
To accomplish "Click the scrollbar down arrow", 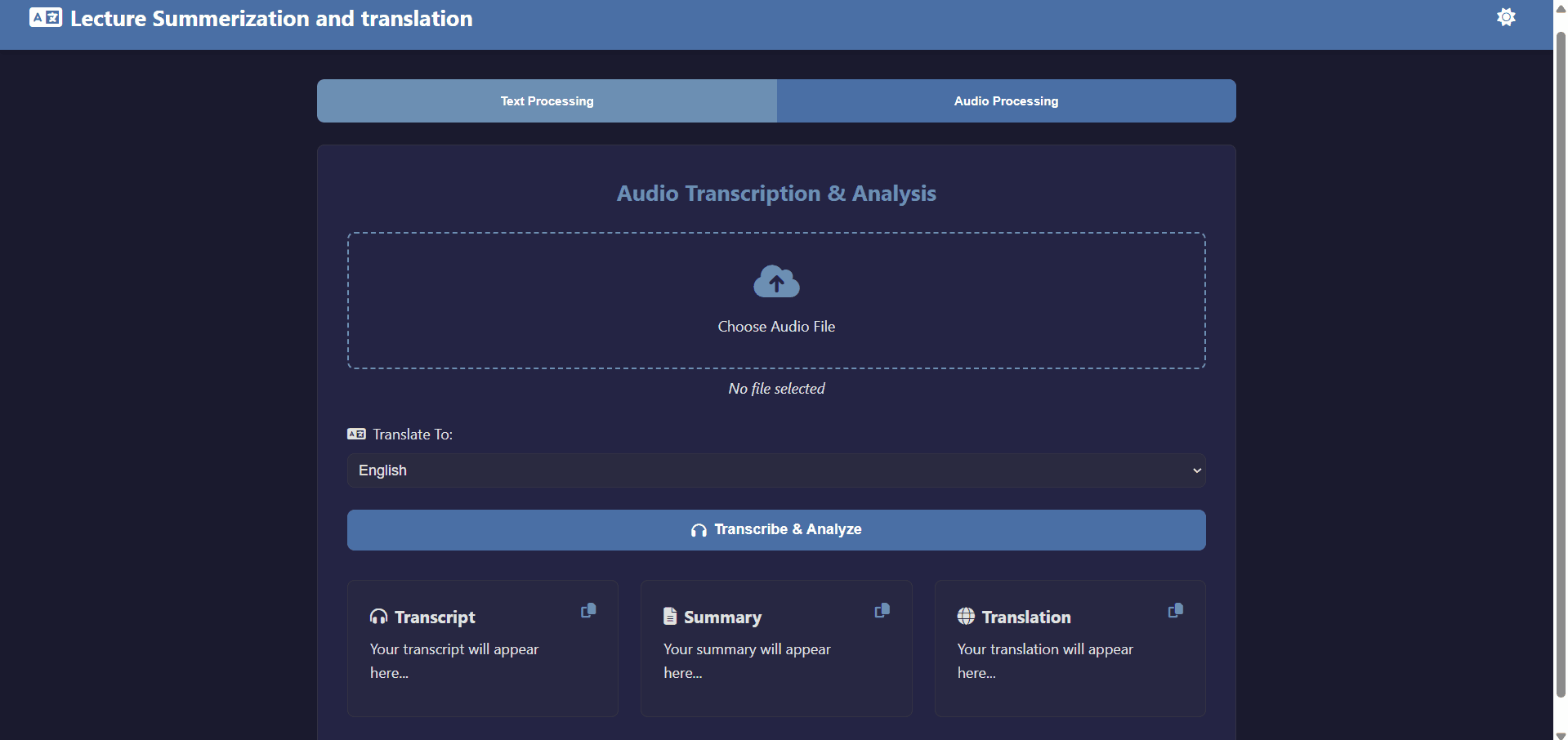I will [x=1560, y=734].
